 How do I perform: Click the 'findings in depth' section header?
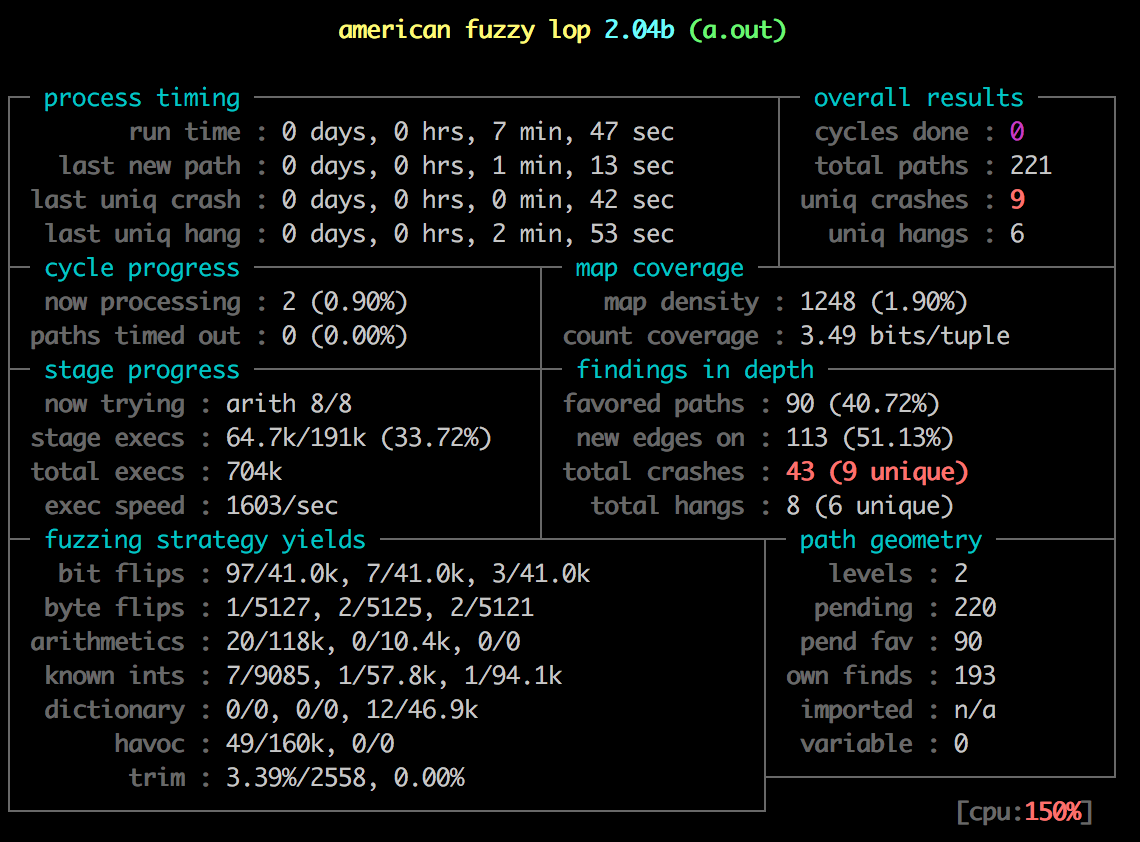[x=695, y=370]
